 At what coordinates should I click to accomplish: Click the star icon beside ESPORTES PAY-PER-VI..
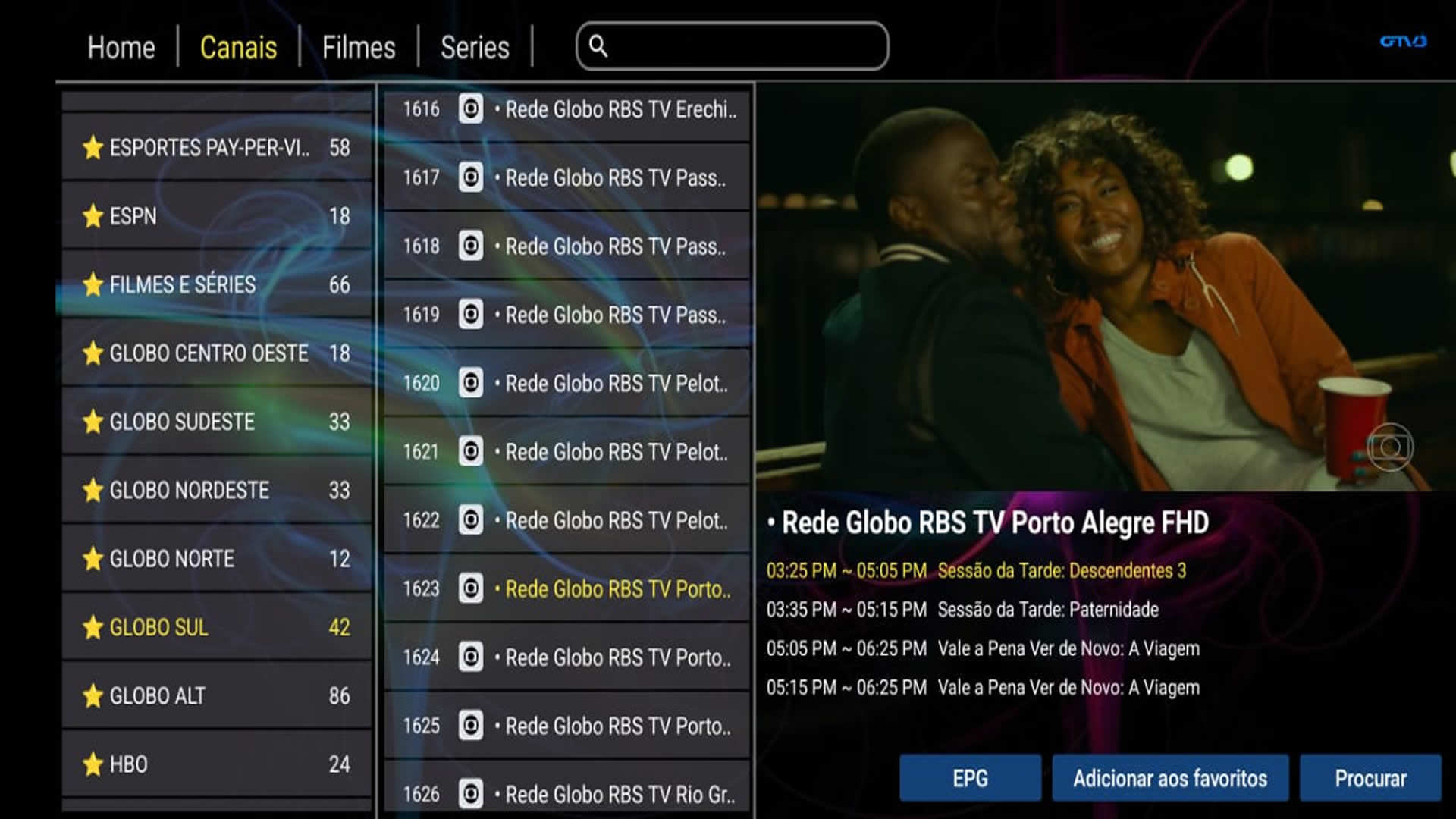(93, 148)
